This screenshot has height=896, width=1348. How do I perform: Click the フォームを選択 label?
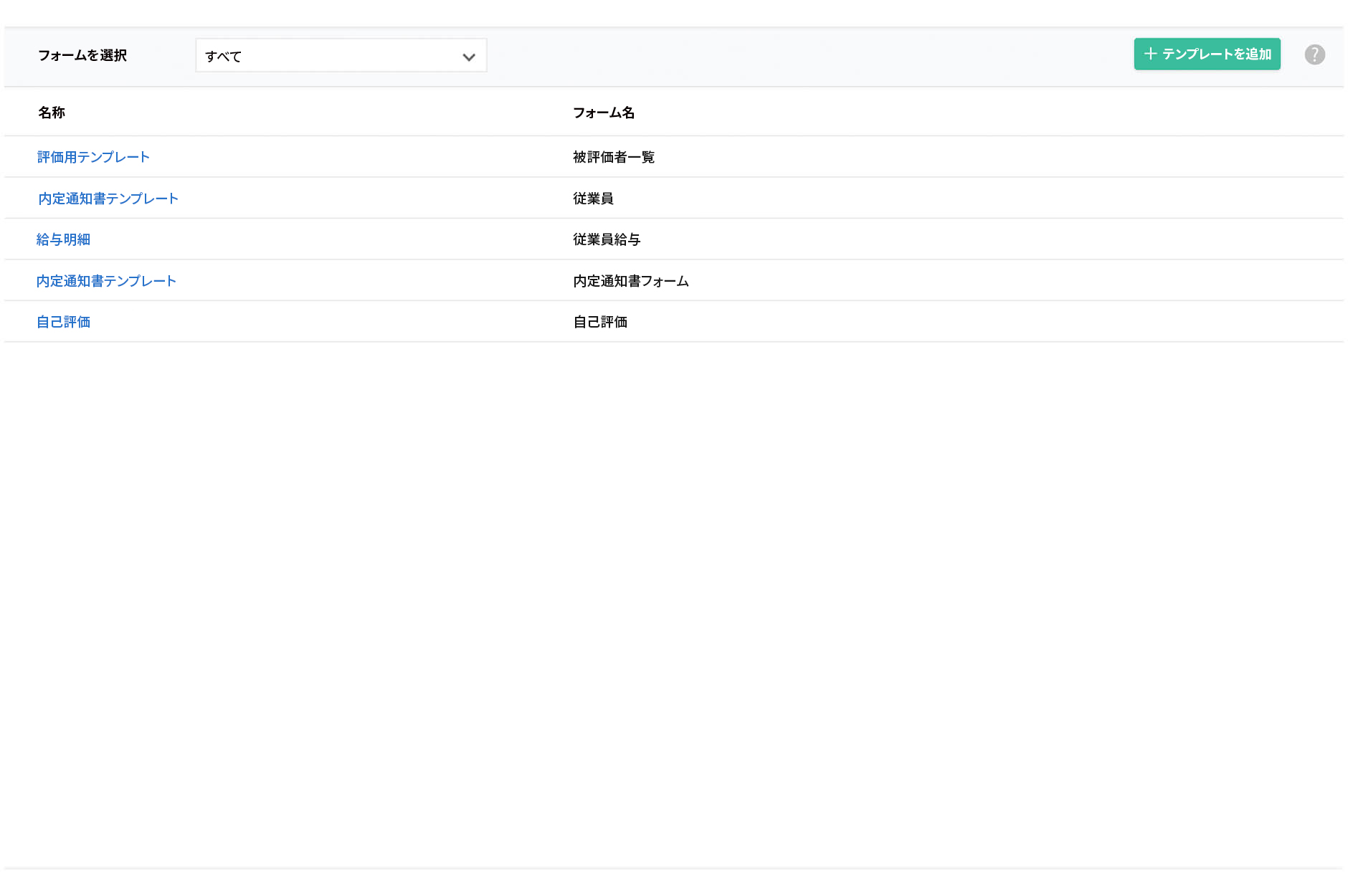(x=83, y=55)
